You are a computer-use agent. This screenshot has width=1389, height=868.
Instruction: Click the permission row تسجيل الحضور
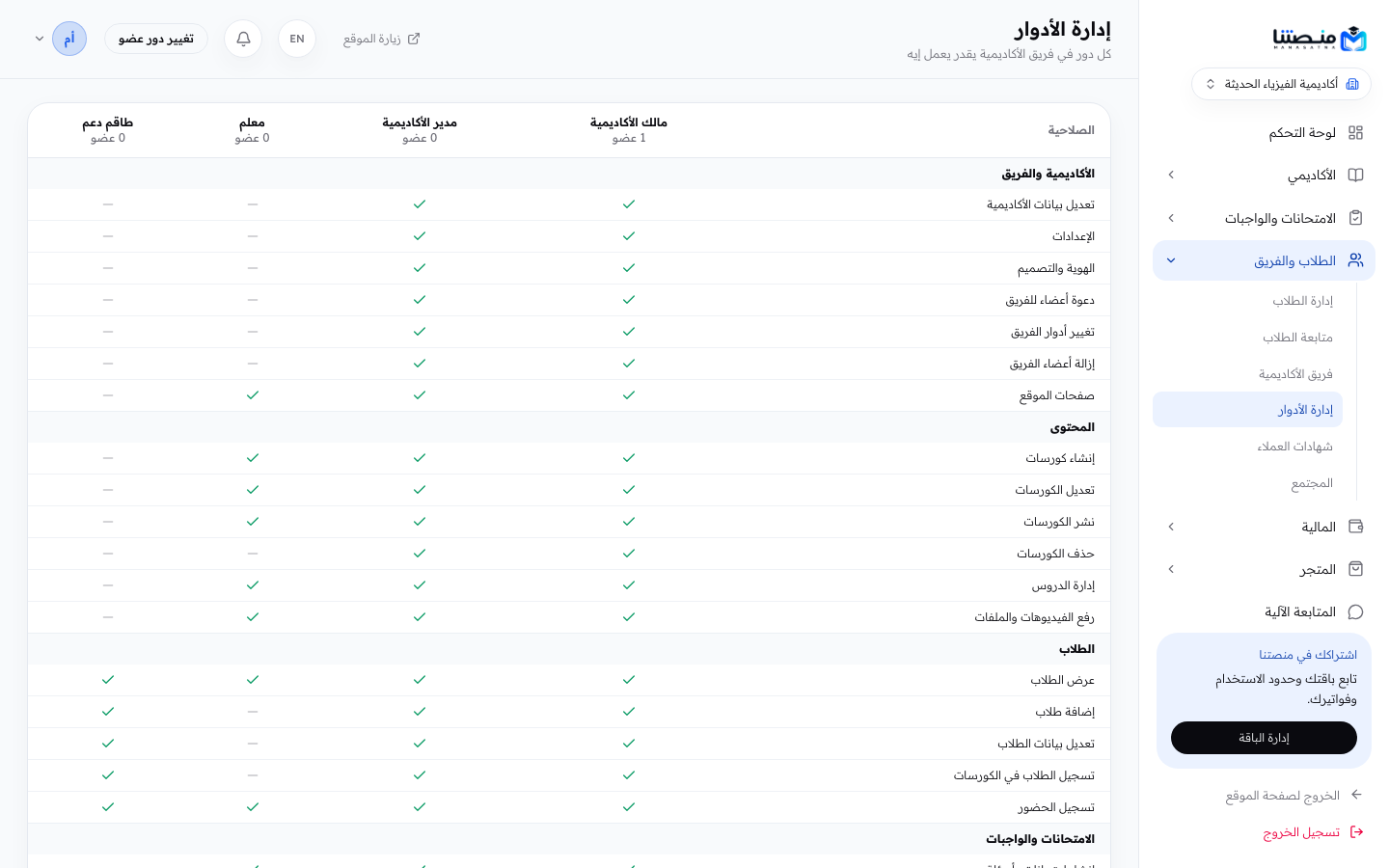(x=569, y=807)
